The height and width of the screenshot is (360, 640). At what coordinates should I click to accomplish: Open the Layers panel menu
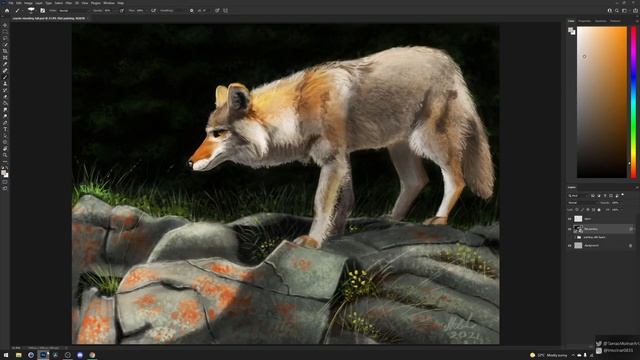pos(636,187)
